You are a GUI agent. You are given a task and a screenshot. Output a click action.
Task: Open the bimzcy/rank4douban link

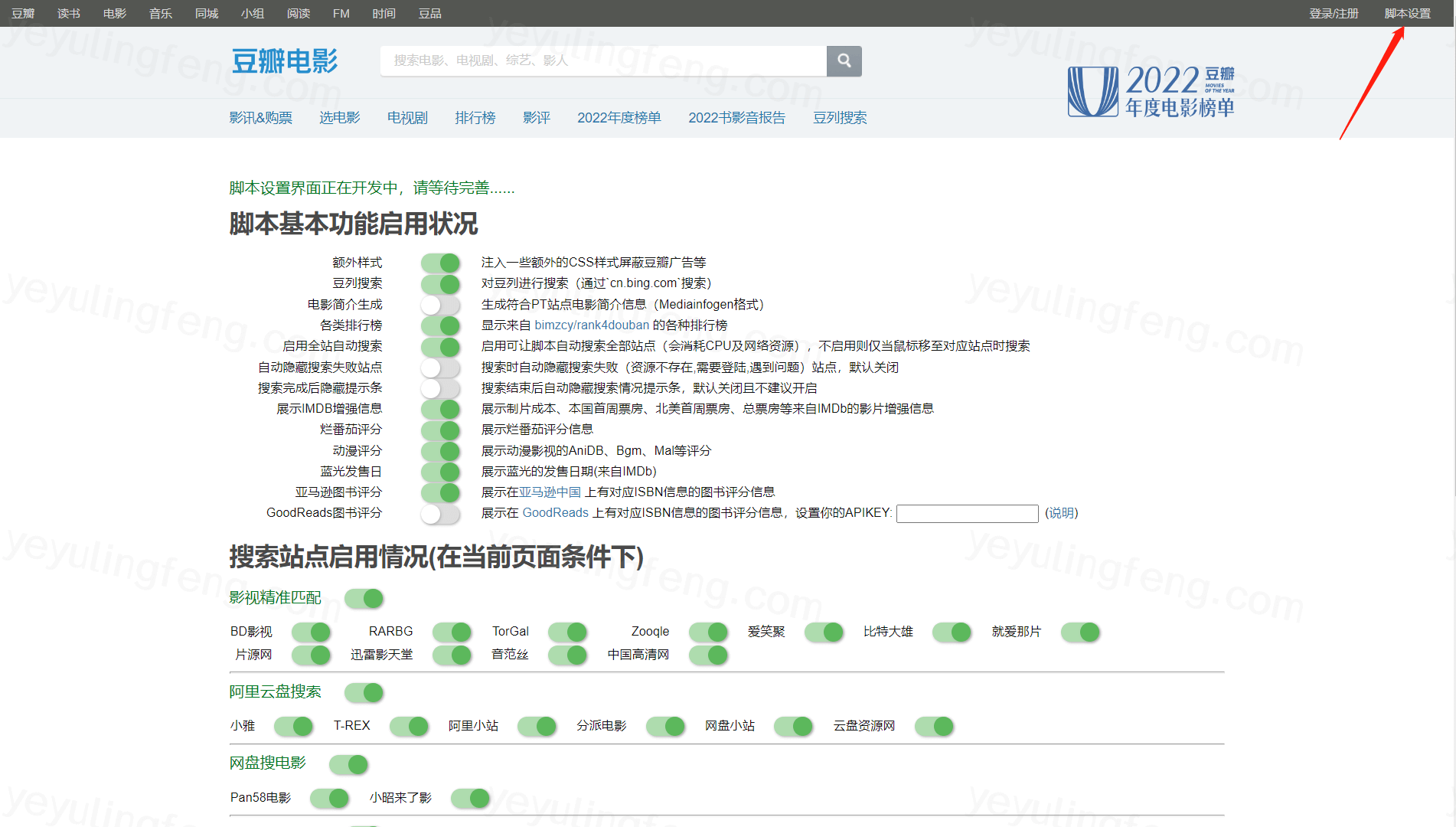(591, 325)
